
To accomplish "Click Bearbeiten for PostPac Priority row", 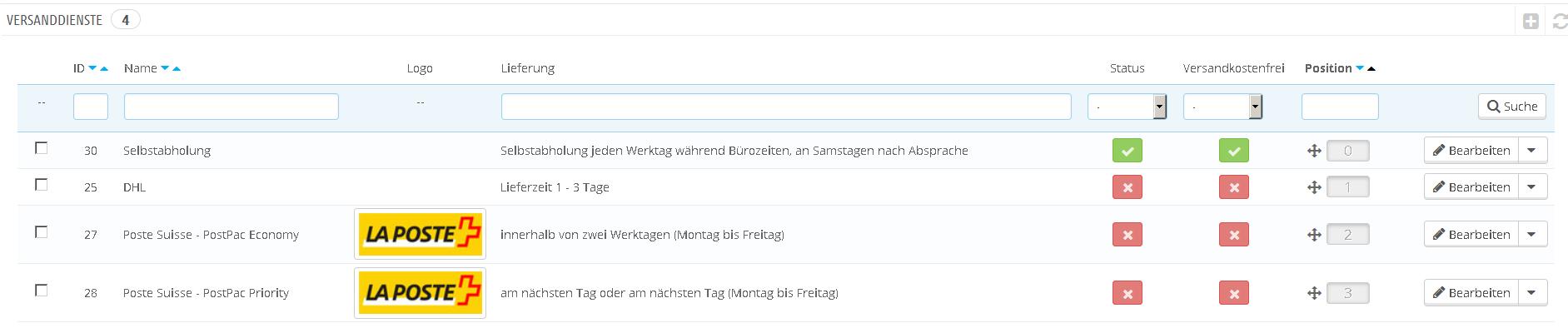I will (1471, 293).
